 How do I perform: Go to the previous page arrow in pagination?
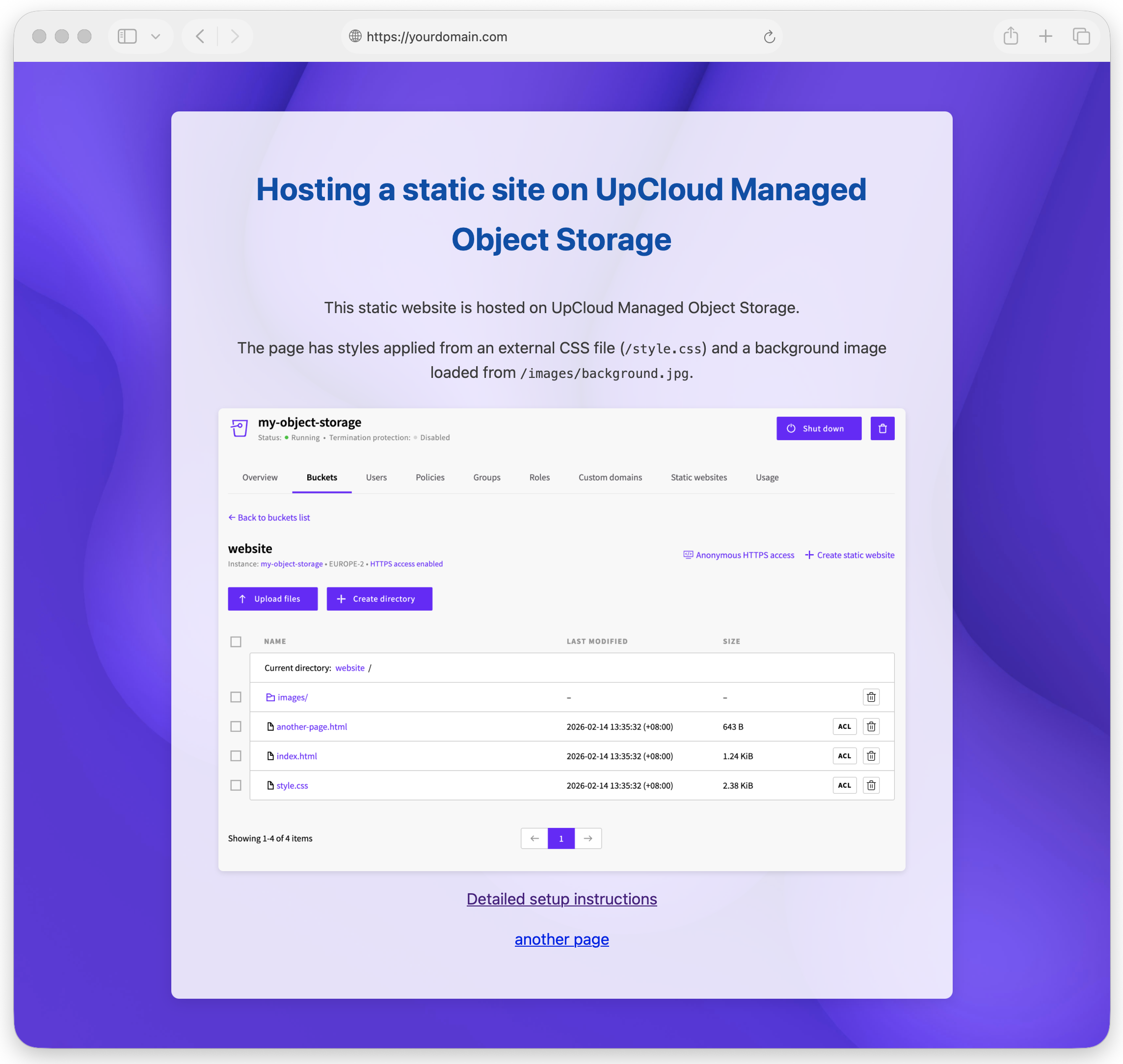pyautogui.click(x=535, y=838)
